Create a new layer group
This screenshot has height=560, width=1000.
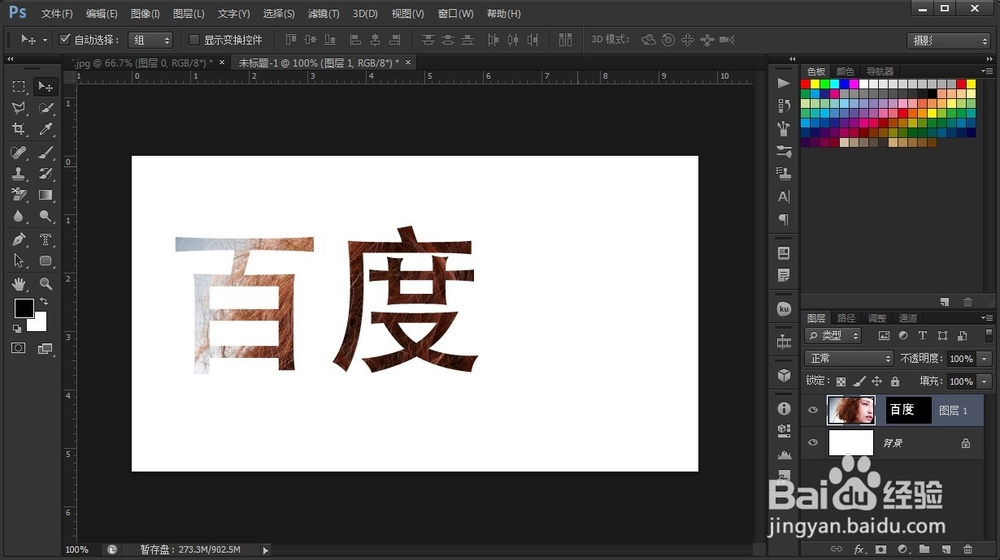pos(924,549)
